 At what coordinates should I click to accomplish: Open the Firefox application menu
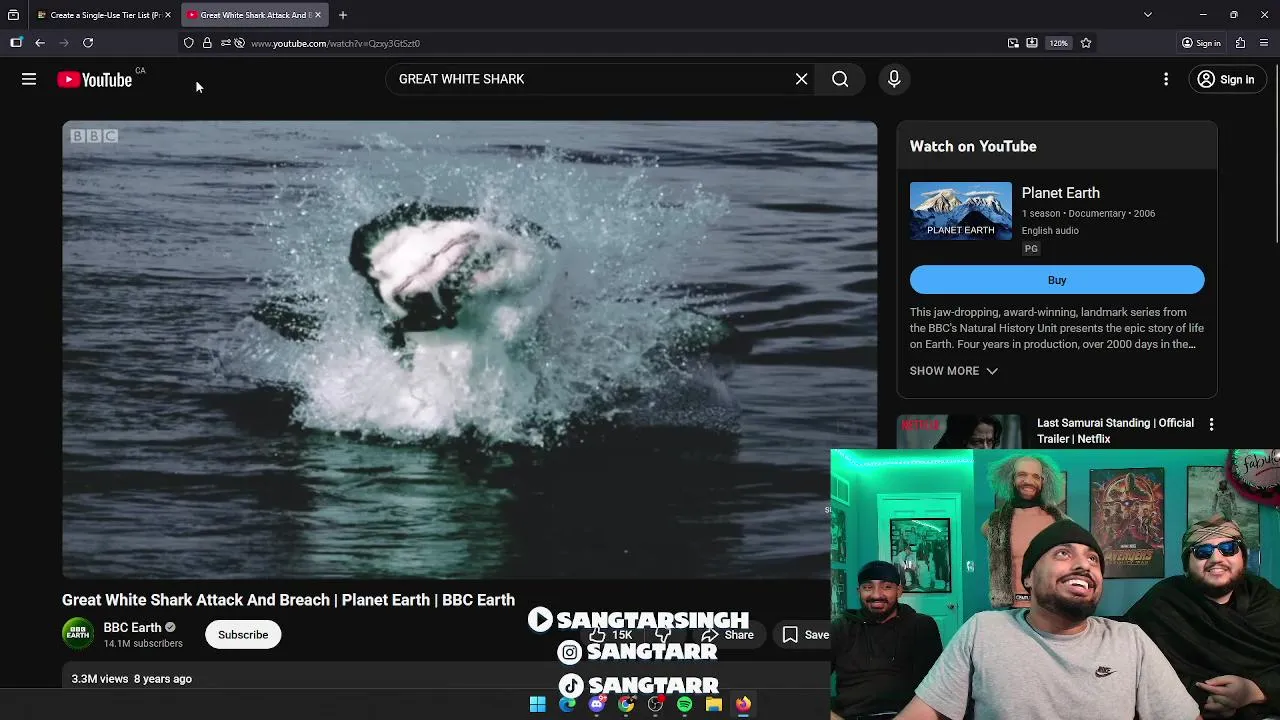click(1264, 43)
